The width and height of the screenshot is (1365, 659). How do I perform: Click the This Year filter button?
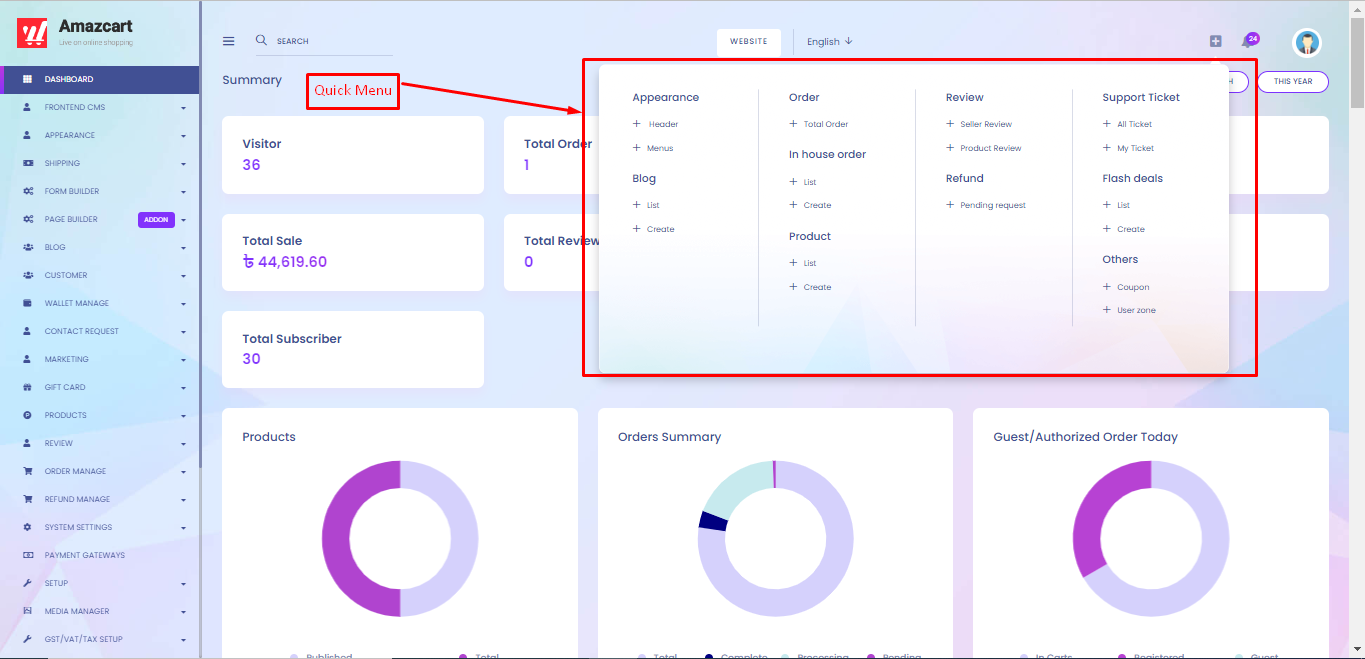pyautogui.click(x=1292, y=81)
